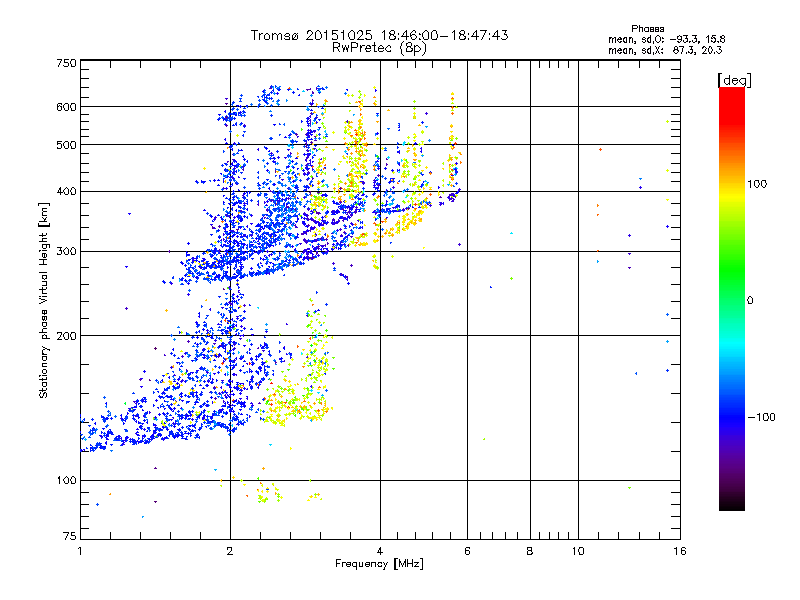The height and width of the screenshot is (600, 800).
Task: Click the x-axis label "2"
Action: coord(230,551)
